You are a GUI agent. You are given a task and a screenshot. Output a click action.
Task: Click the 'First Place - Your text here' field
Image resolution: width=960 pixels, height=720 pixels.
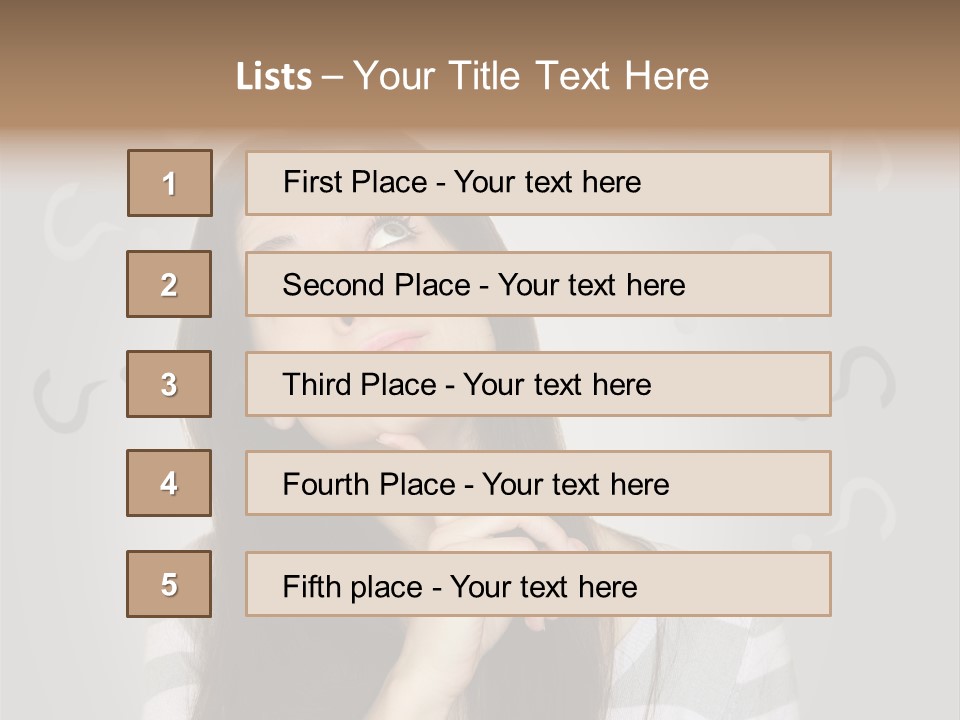point(538,183)
